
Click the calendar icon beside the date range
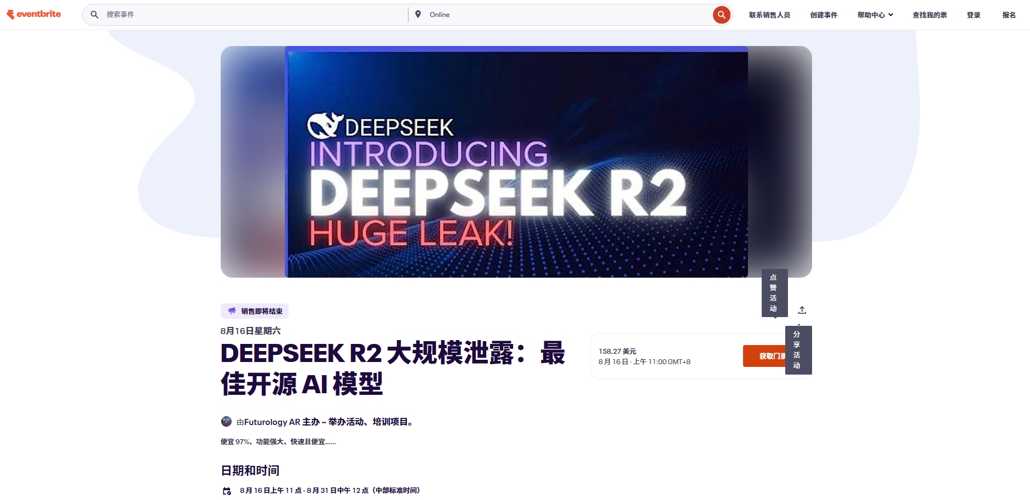click(227, 491)
